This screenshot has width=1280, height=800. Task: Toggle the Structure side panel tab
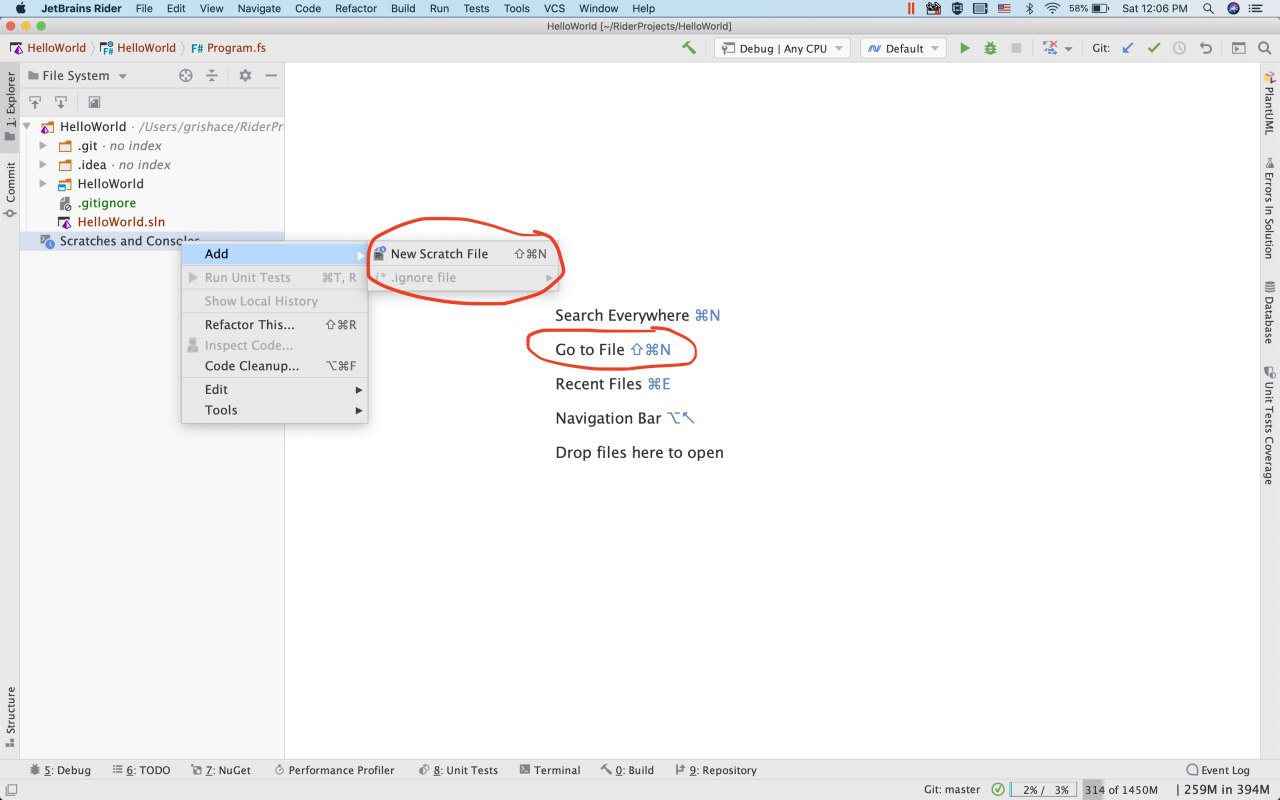[11, 716]
